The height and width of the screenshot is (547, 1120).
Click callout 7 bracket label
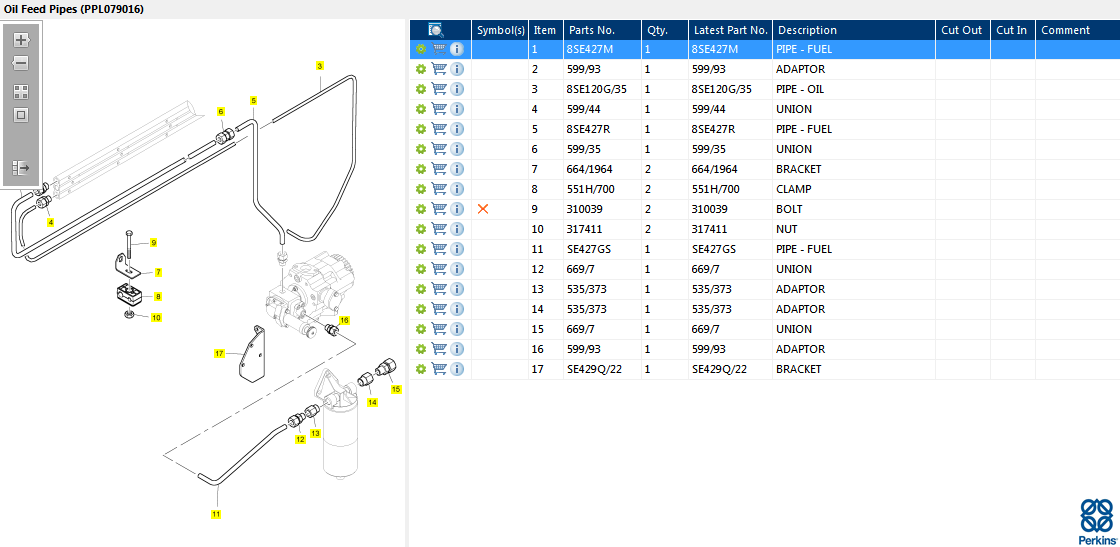tap(158, 272)
